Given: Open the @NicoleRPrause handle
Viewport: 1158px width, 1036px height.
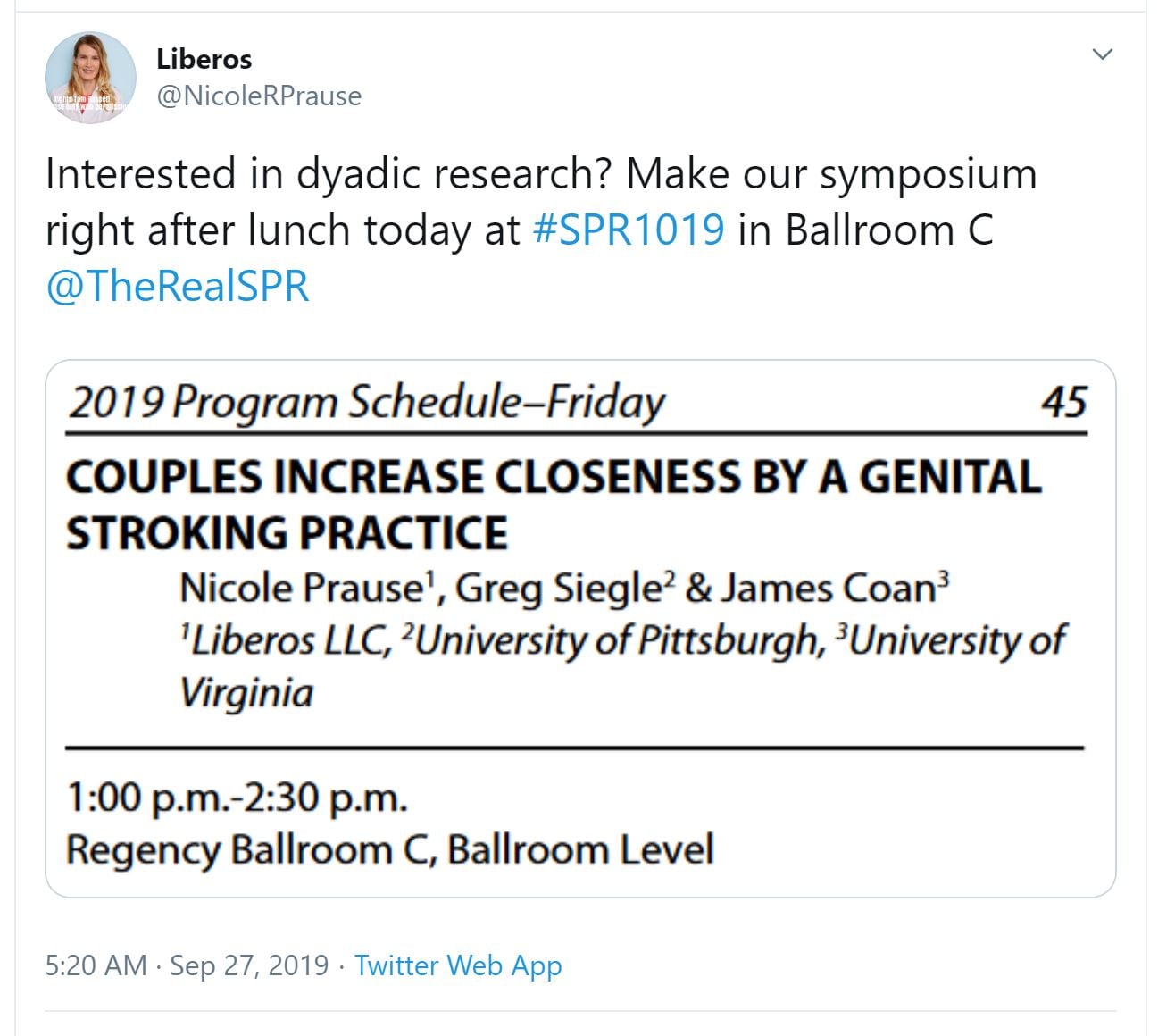Looking at the screenshot, I should (259, 96).
